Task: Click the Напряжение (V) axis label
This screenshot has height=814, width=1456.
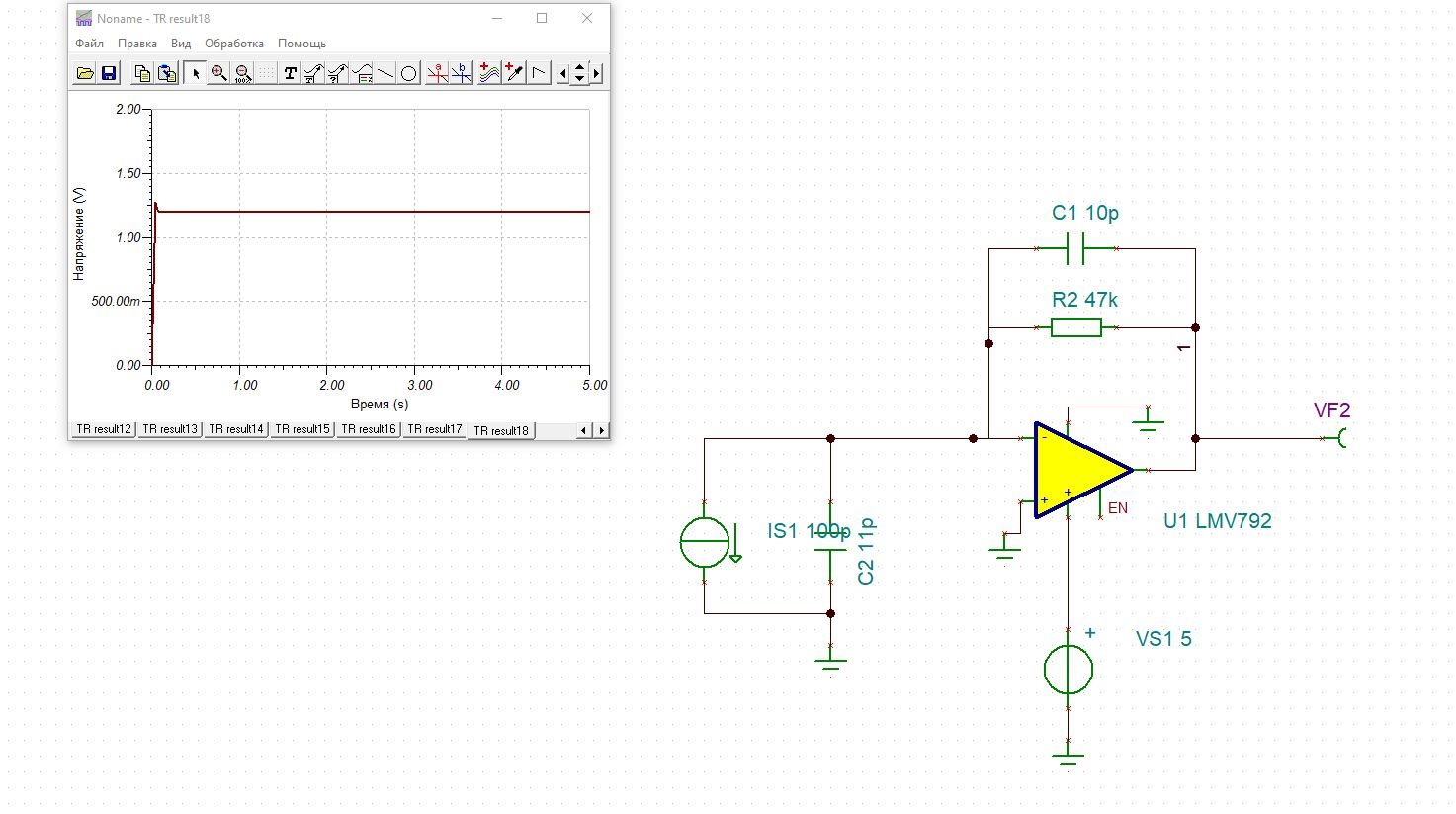Action: coord(79,234)
